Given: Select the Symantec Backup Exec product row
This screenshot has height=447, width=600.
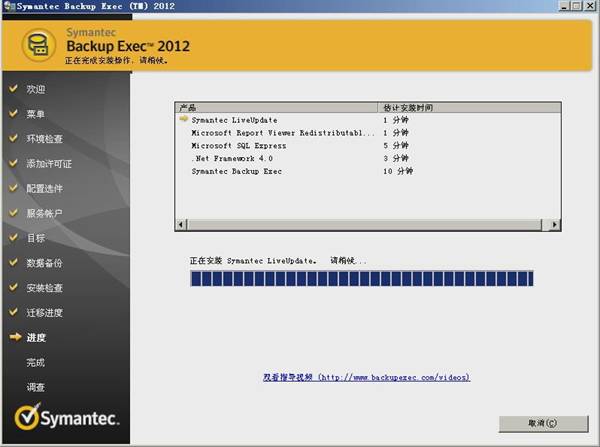Looking at the screenshot, I should 236,171.
